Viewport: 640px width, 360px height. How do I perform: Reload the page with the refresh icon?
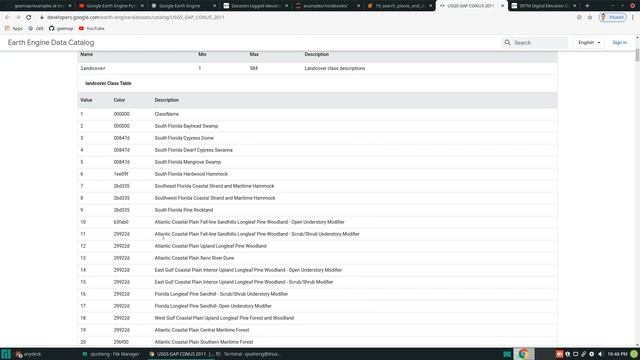coord(29,18)
